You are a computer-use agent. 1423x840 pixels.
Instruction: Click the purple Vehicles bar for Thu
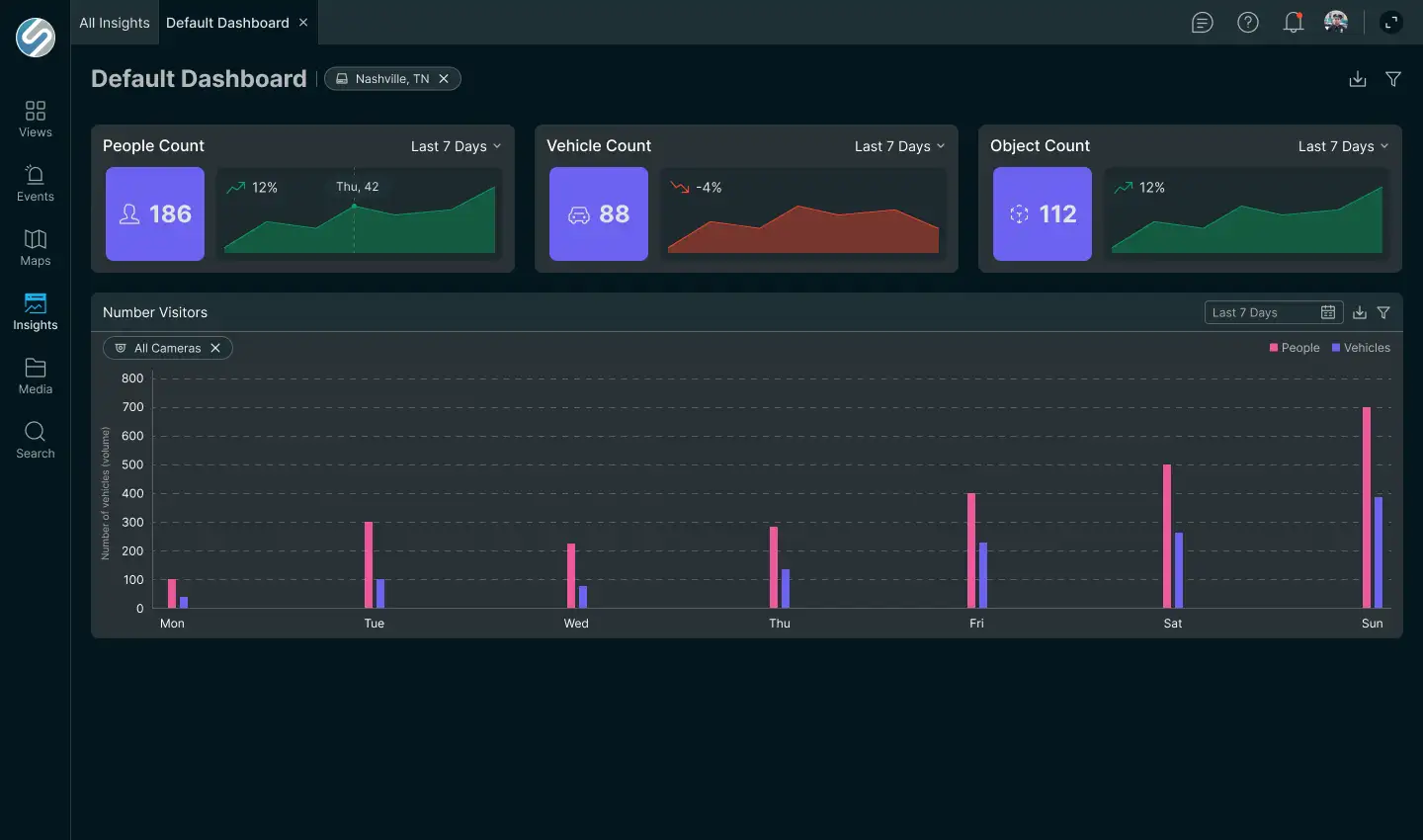coord(786,588)
